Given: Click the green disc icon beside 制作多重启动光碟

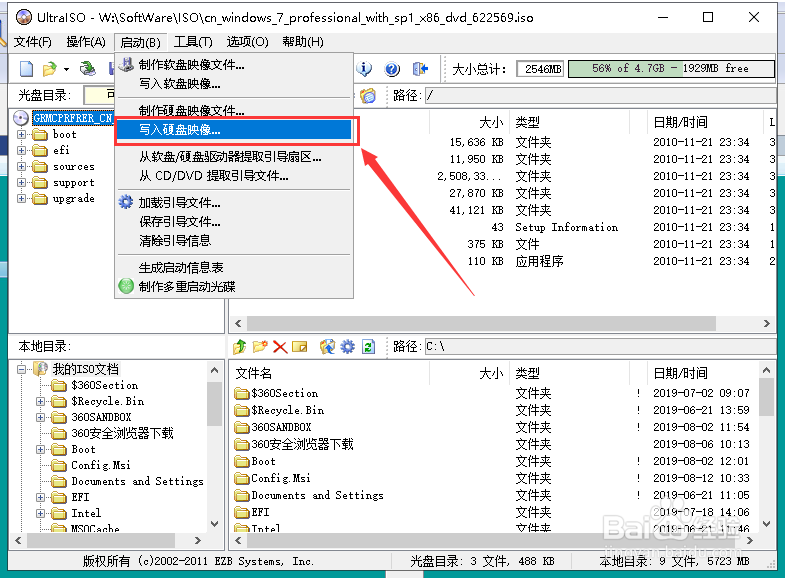Looking at the screenshot, I should tap(126, 286).
